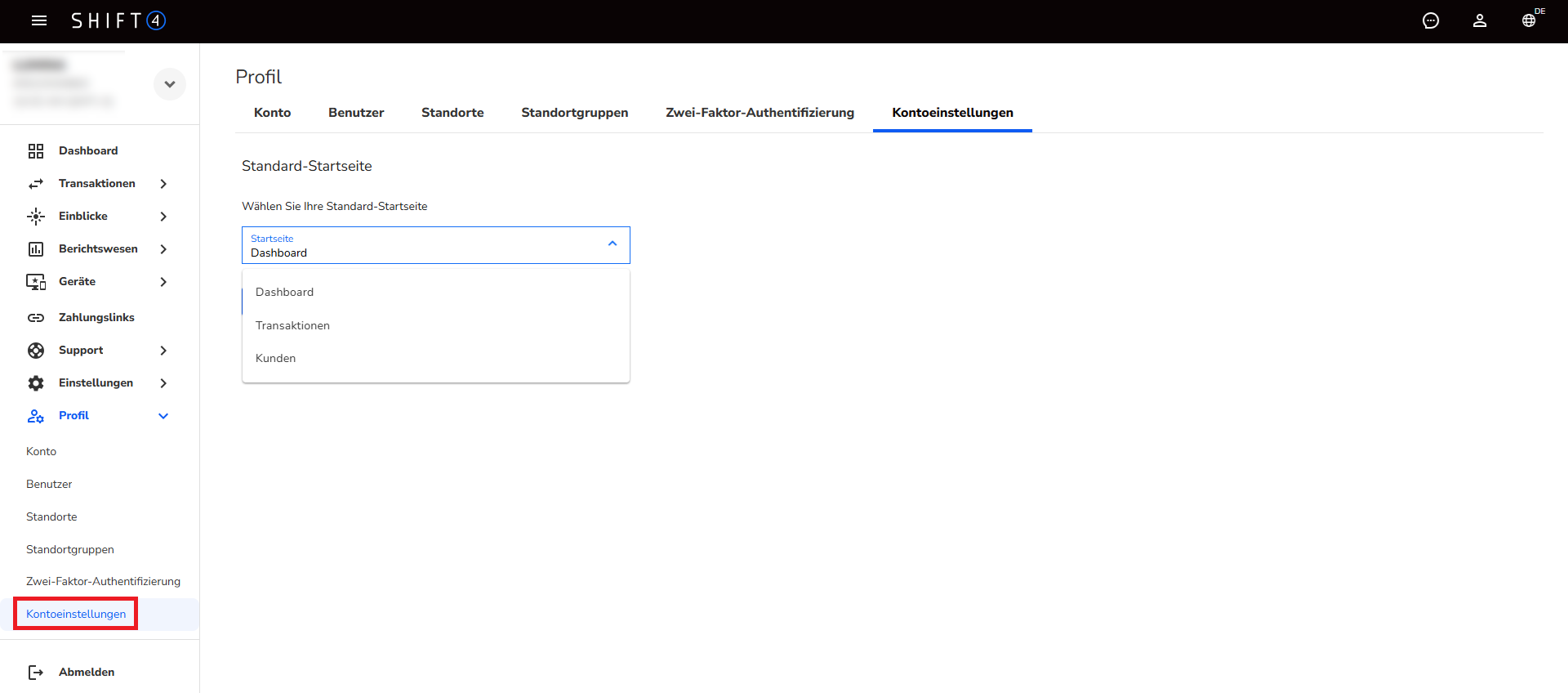Open Standorte in the sidebar submenu
This screenshot has height=693, width=1568.
[x=51, y=516]
